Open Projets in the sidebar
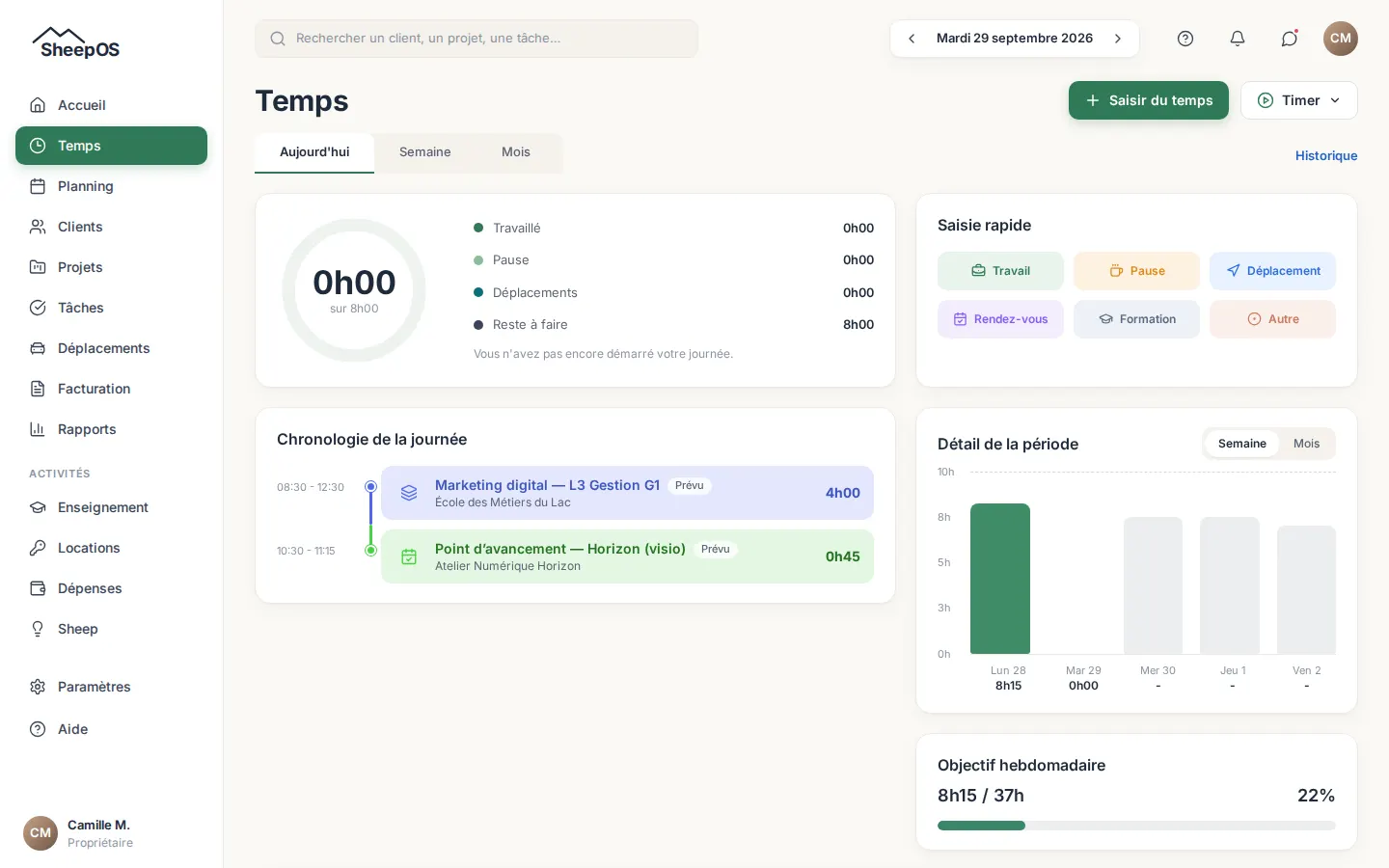The image size is (1389, 868). pyautogui.click(x=111, y=267)
